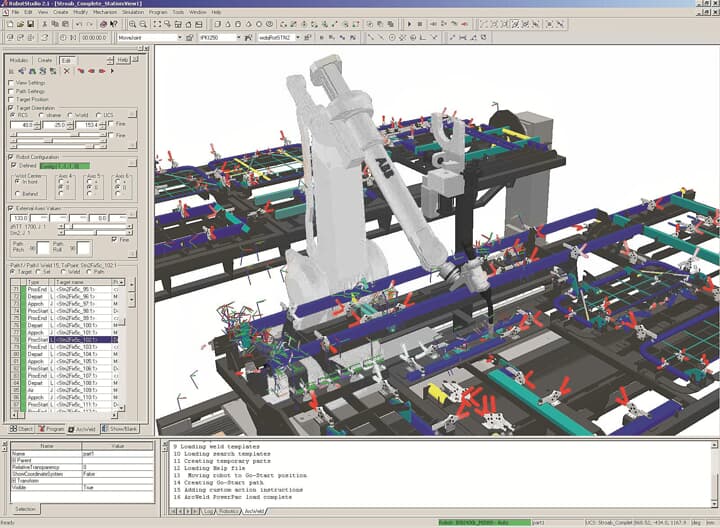
Task: Click the Open file folder icon
Action: tap(20, 23)
